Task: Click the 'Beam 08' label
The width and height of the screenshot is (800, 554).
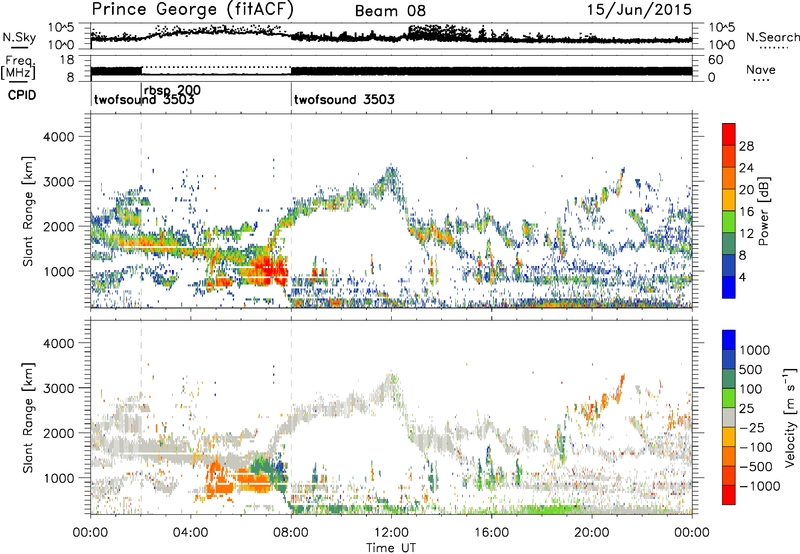Action: pos(390,11)
